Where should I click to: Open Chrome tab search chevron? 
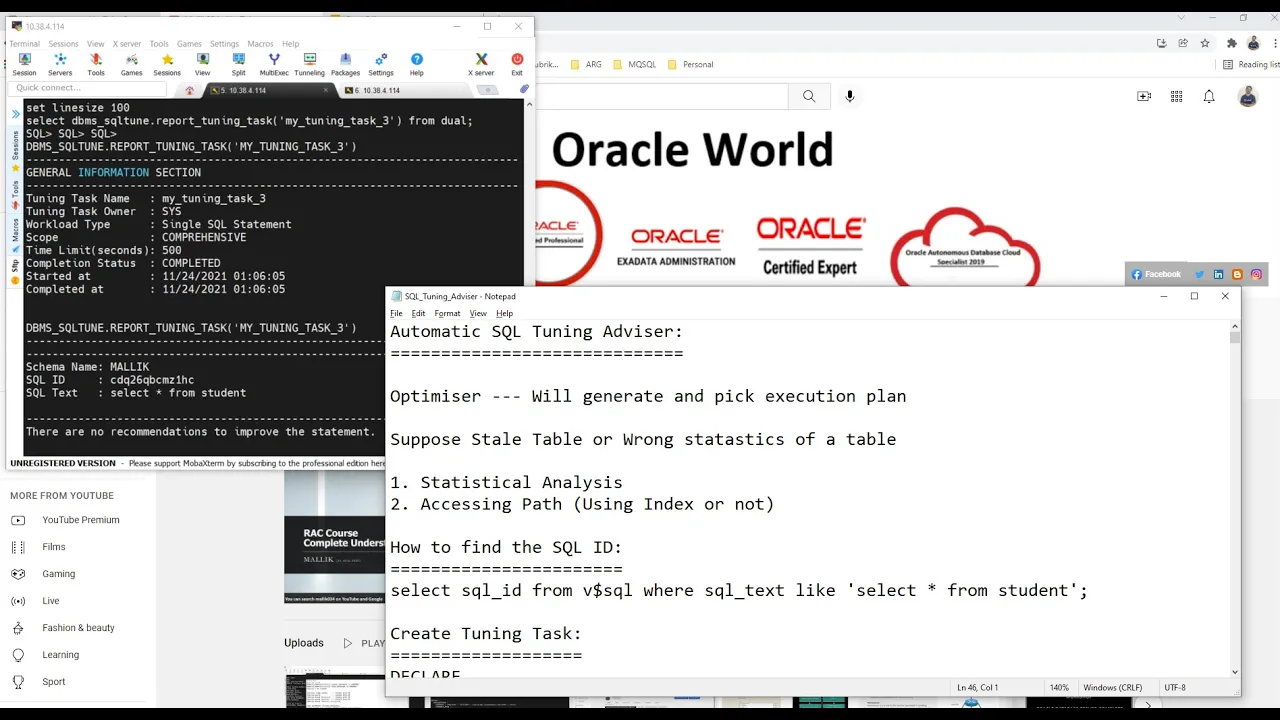[x=1182, y=18]
